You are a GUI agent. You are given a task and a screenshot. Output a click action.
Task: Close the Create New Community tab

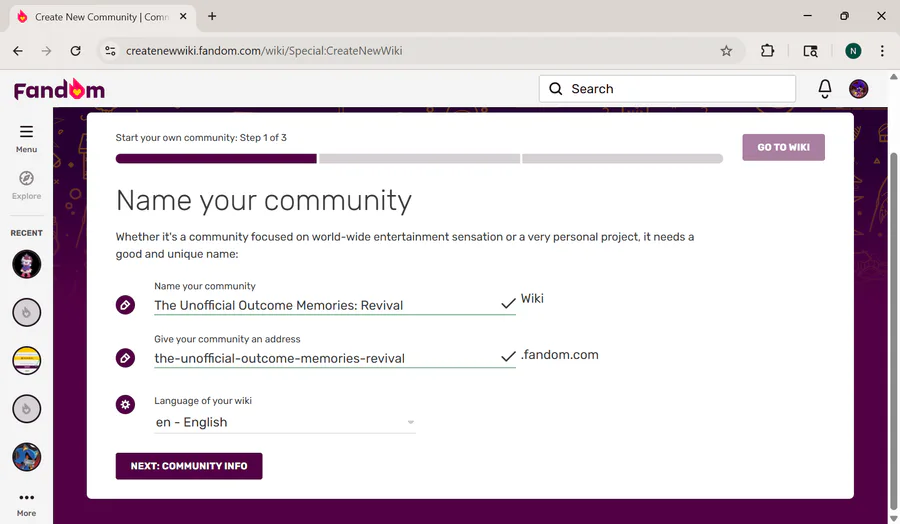pyautogui.click(x=183, y=17)
